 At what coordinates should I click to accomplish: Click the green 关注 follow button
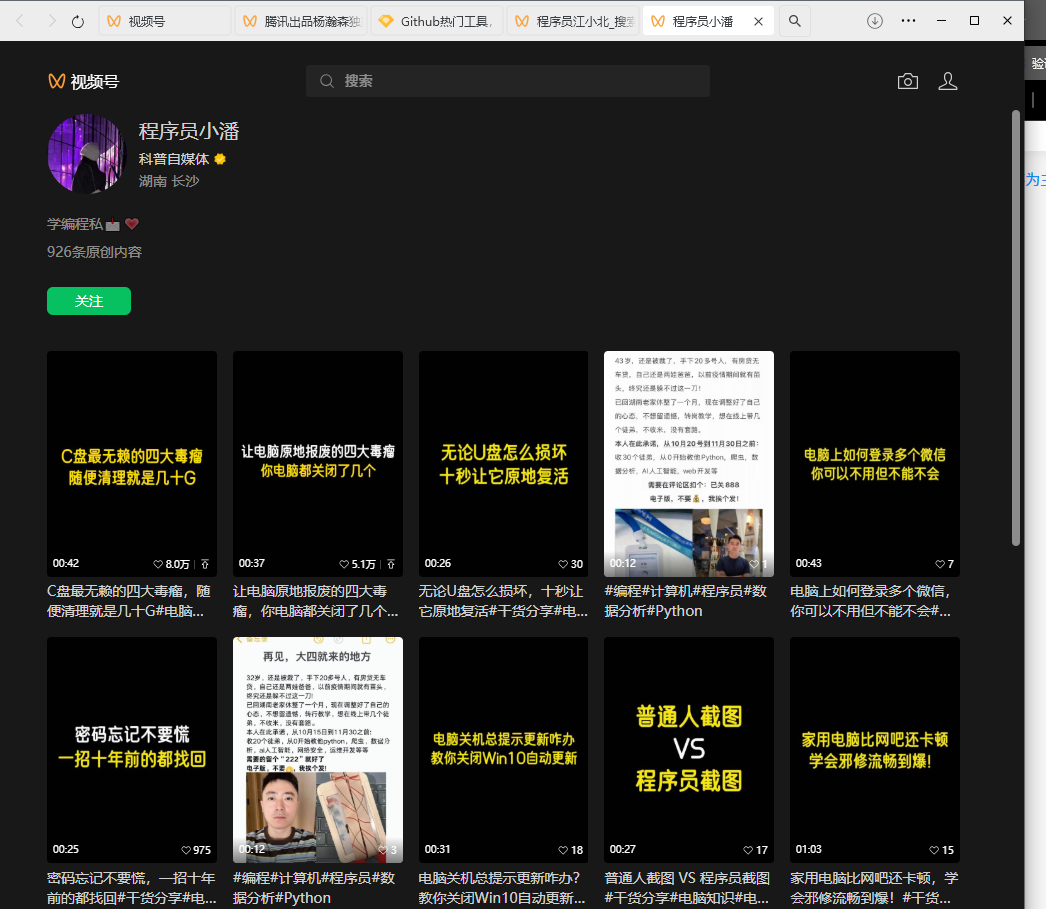(89, 301)
